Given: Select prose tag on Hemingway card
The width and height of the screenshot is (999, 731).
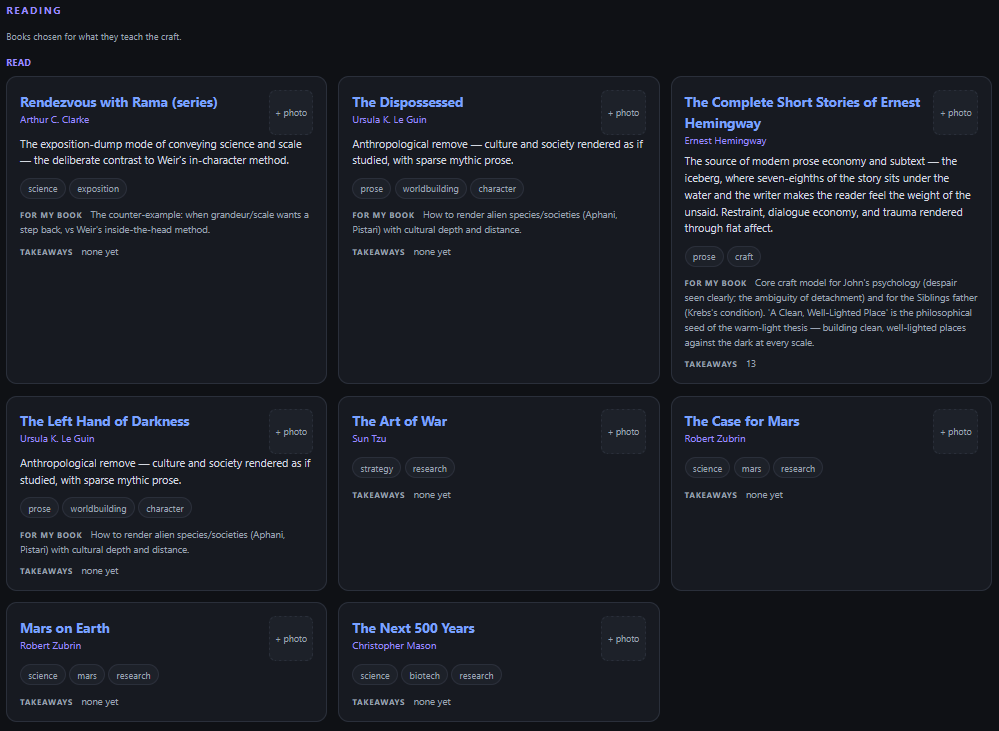Looking at the screenshot, I should click(704, 257).
